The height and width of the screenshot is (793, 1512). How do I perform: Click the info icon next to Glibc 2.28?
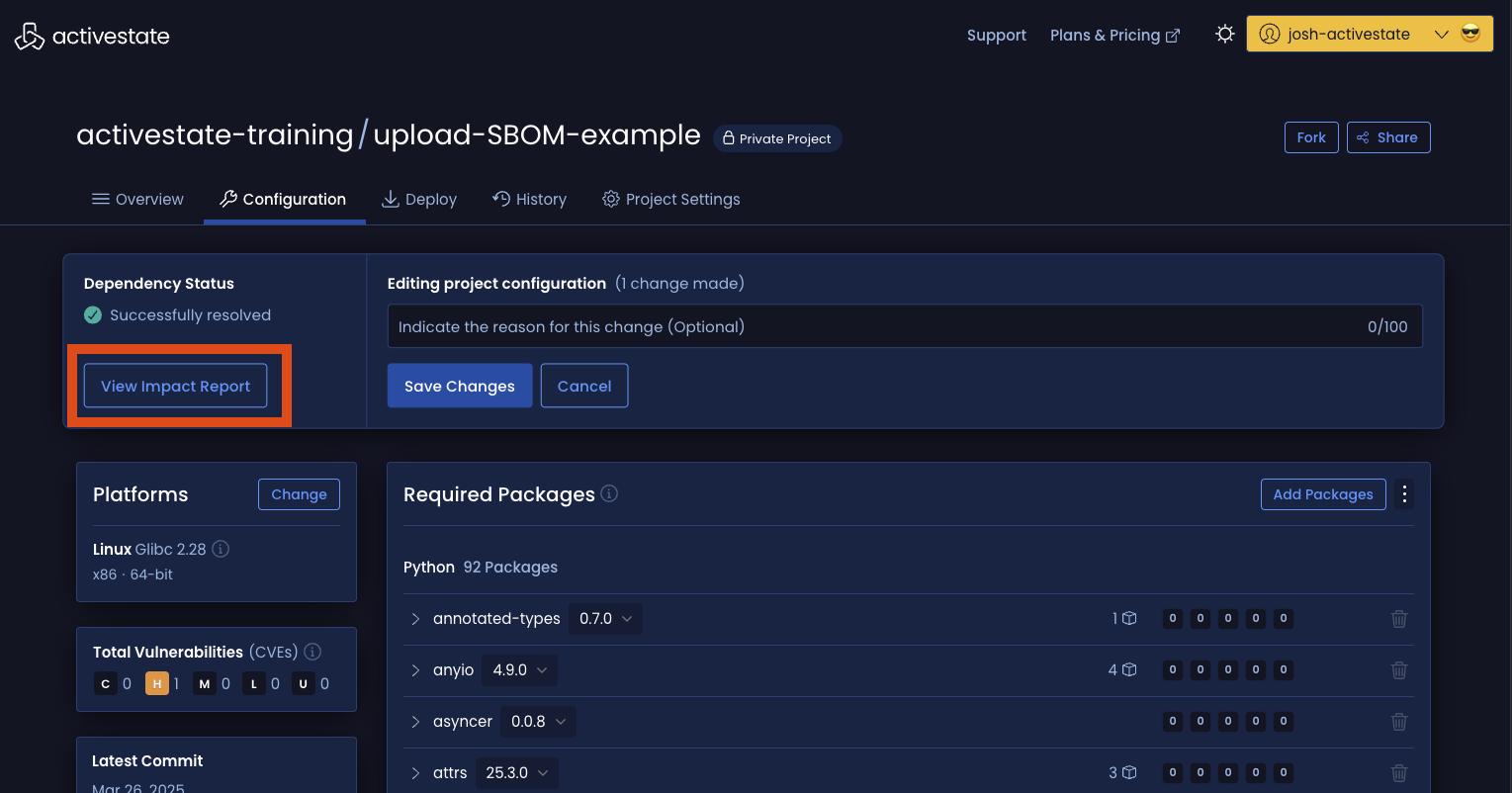pos(221,549)
